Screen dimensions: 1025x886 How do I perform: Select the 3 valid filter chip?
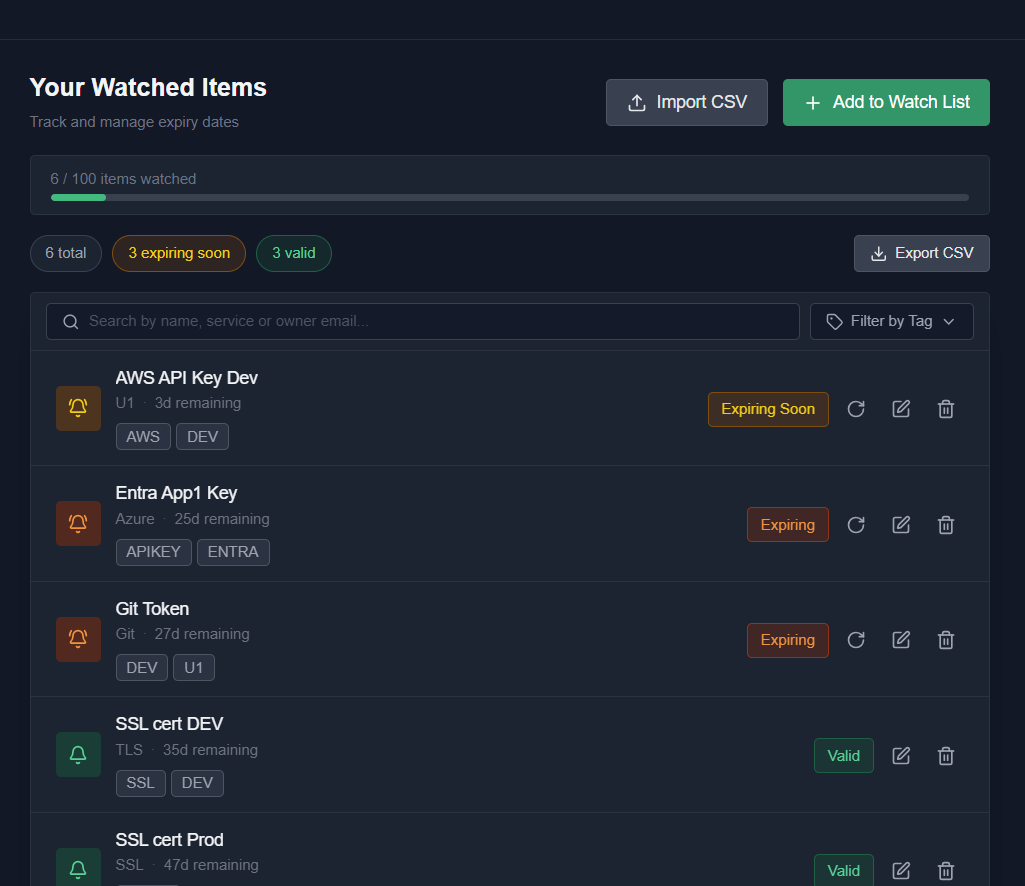coord(293,253)
